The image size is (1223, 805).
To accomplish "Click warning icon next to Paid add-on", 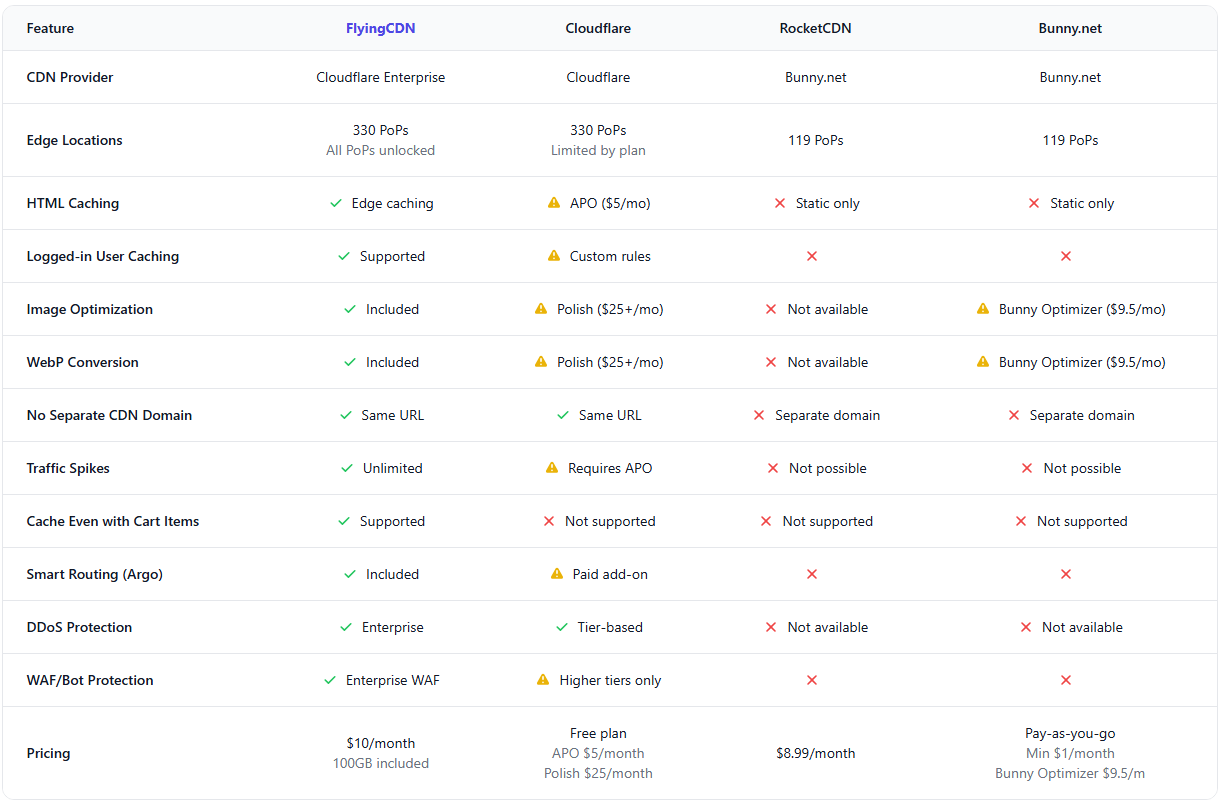I will (557, 574).
